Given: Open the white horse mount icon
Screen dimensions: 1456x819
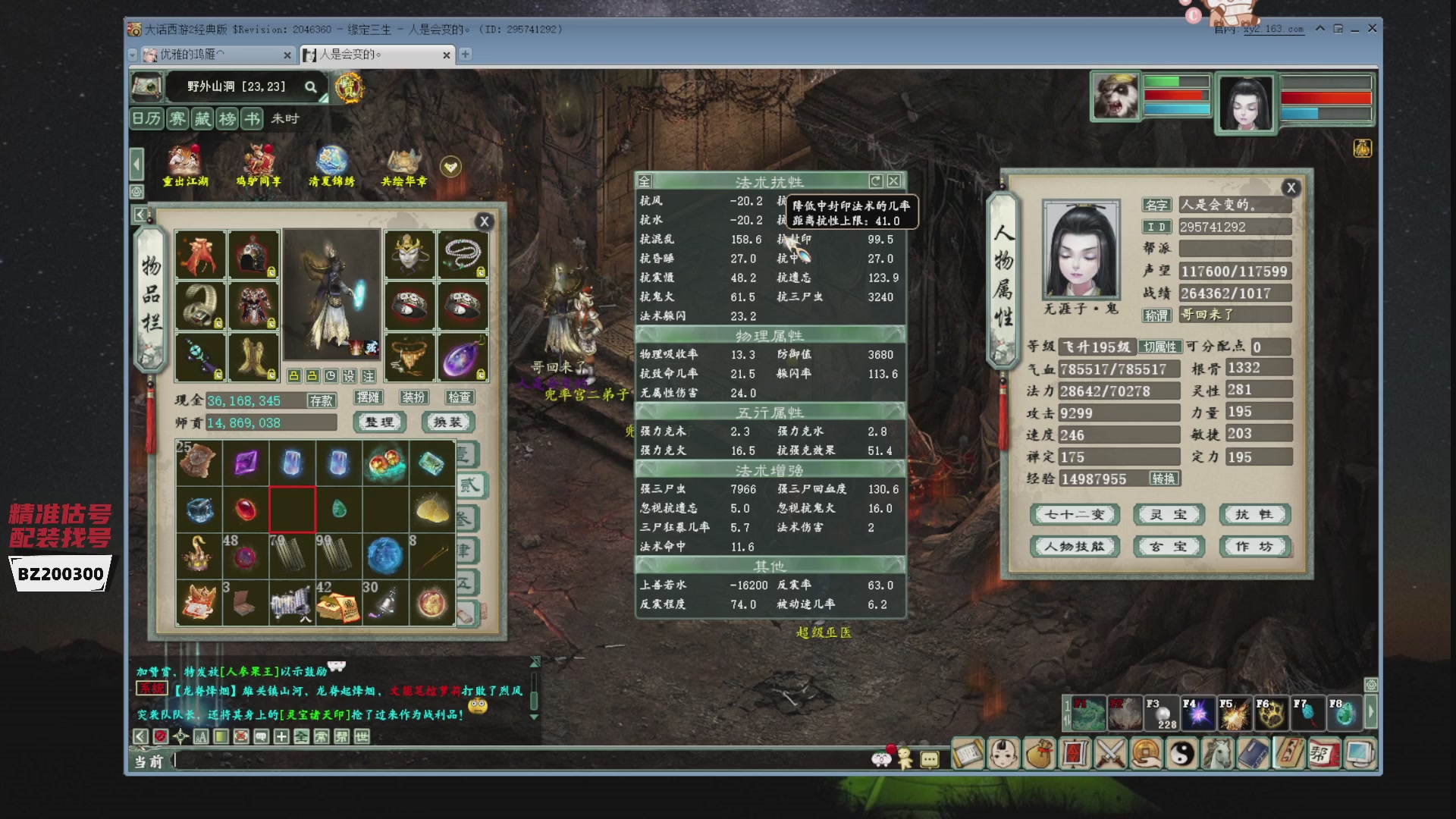Looking at the screenshot, I should [x=1217, y=754].
